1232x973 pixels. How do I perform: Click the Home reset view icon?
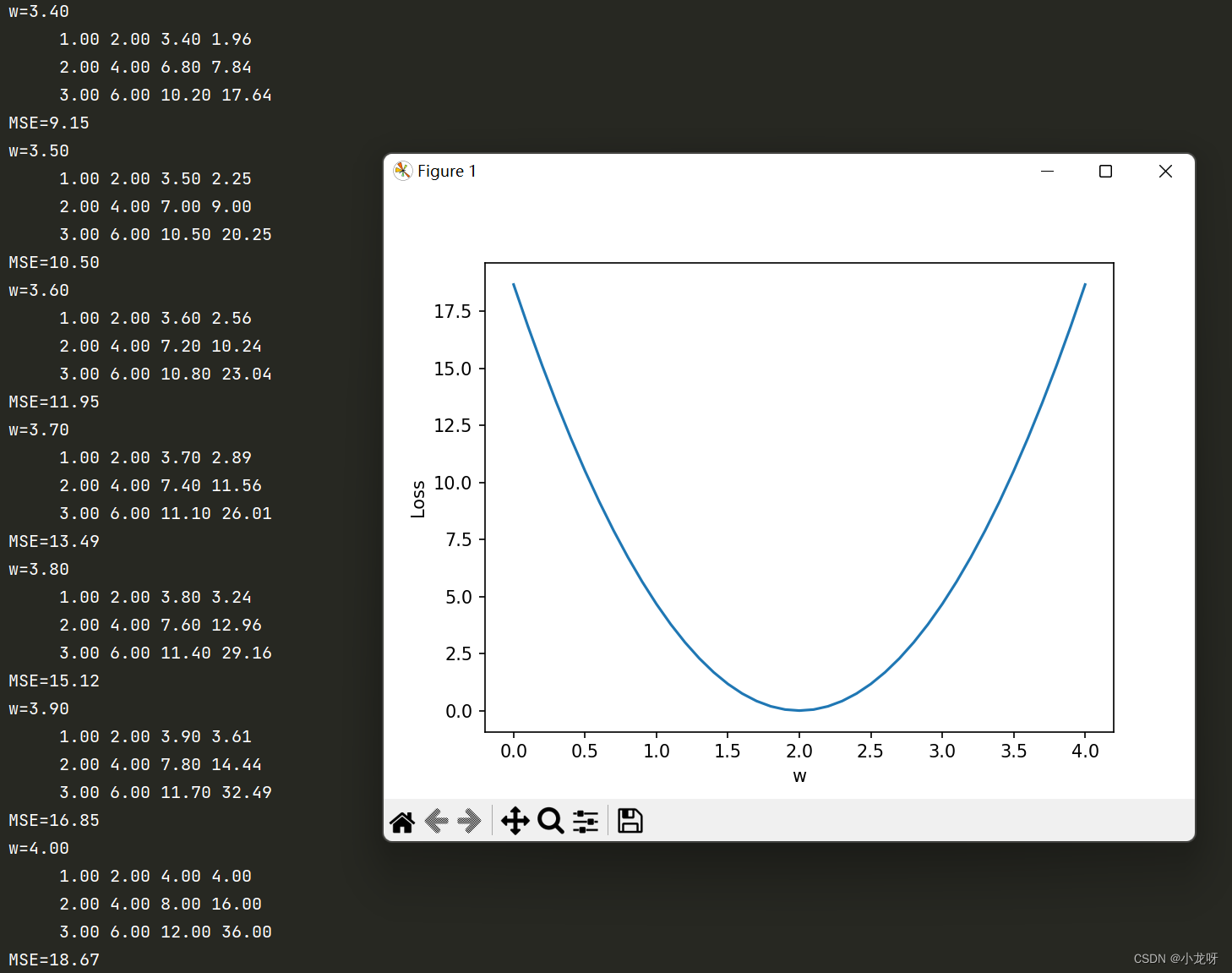click(402, 822)
